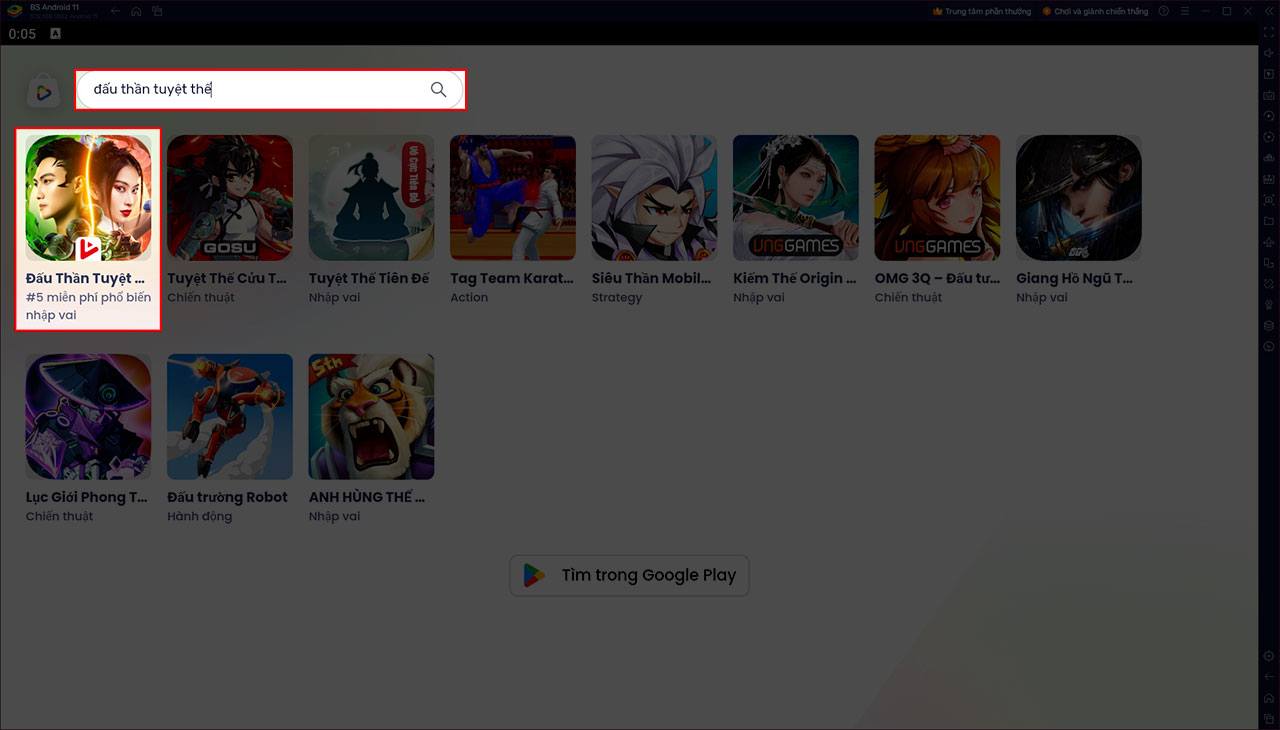Click the volume icon in sidebar
This screenshot has height=730, width=1280.
pos(1269,54)
